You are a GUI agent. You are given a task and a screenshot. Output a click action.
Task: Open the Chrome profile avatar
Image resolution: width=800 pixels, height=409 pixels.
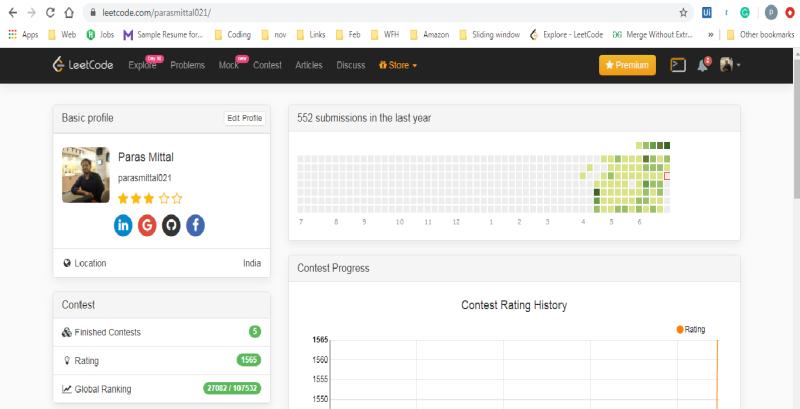point(771,13)
